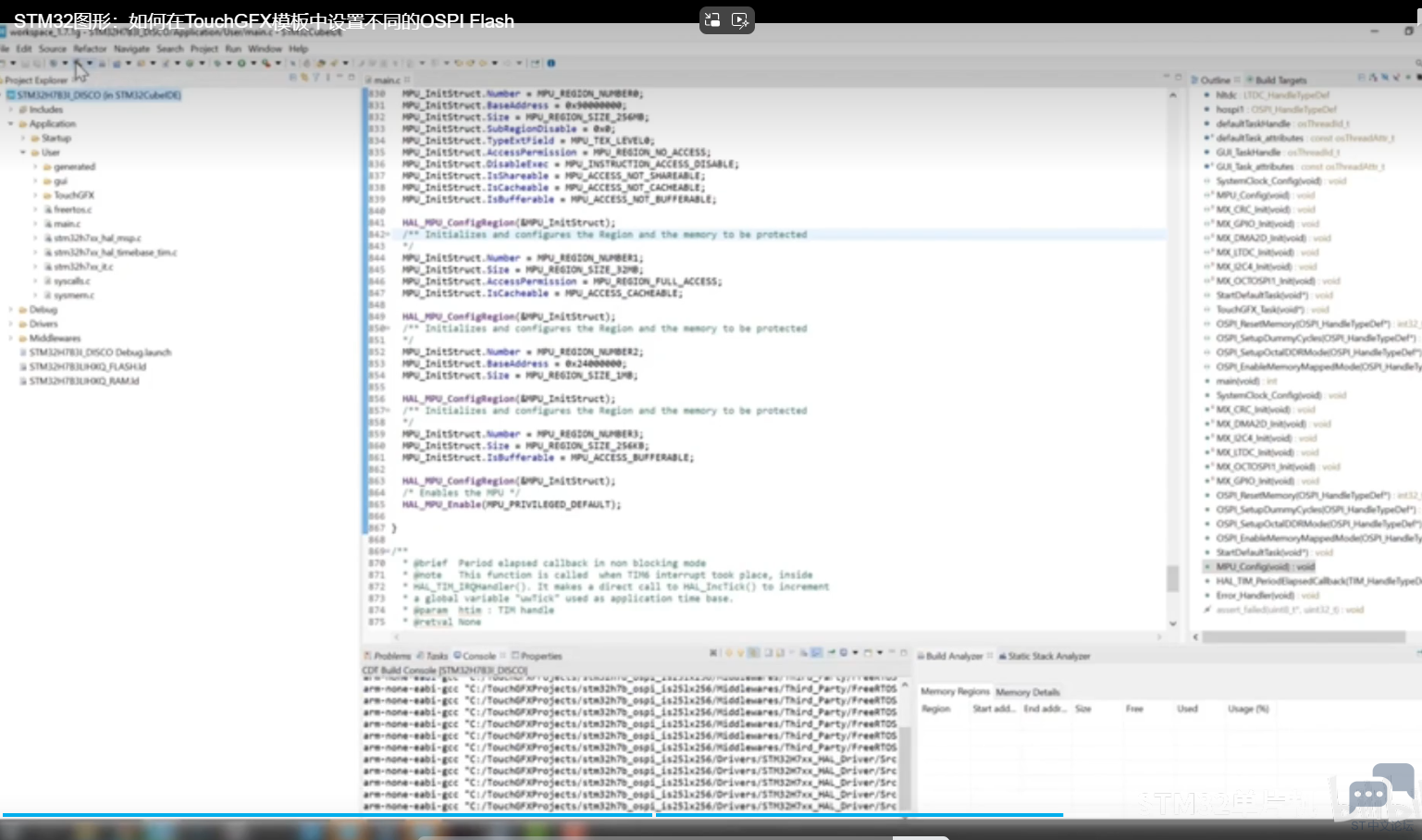Open the Static Stack Analyzer tab
The height and width of the screenshot is (840, 1422).
click(1045, 656)
